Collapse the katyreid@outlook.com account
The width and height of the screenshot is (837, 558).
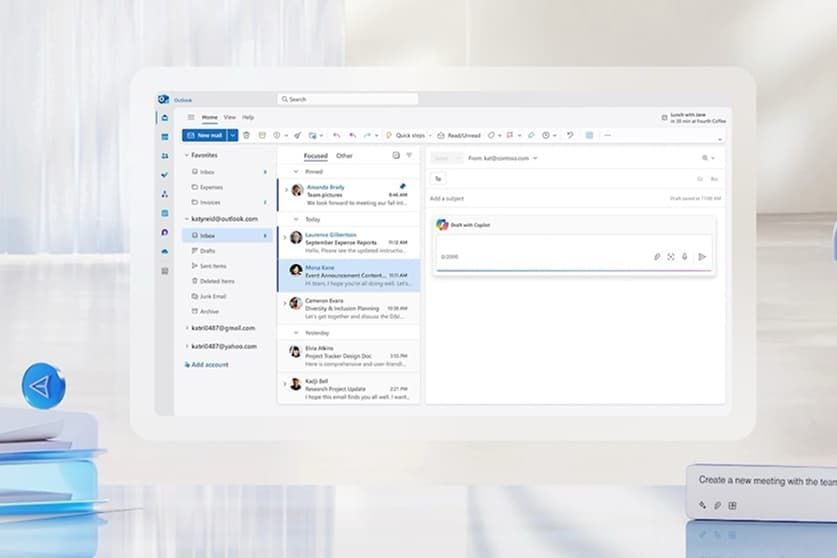[187, 219]
